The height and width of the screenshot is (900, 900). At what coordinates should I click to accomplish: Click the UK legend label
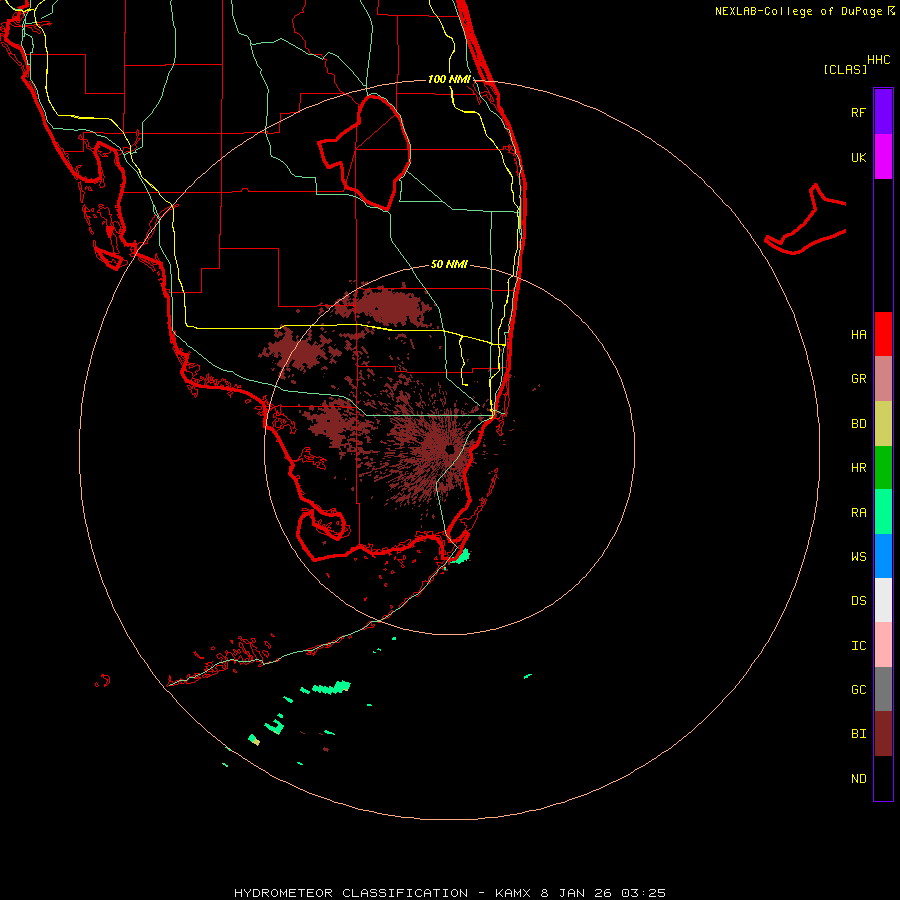click(x=858, y=157)
